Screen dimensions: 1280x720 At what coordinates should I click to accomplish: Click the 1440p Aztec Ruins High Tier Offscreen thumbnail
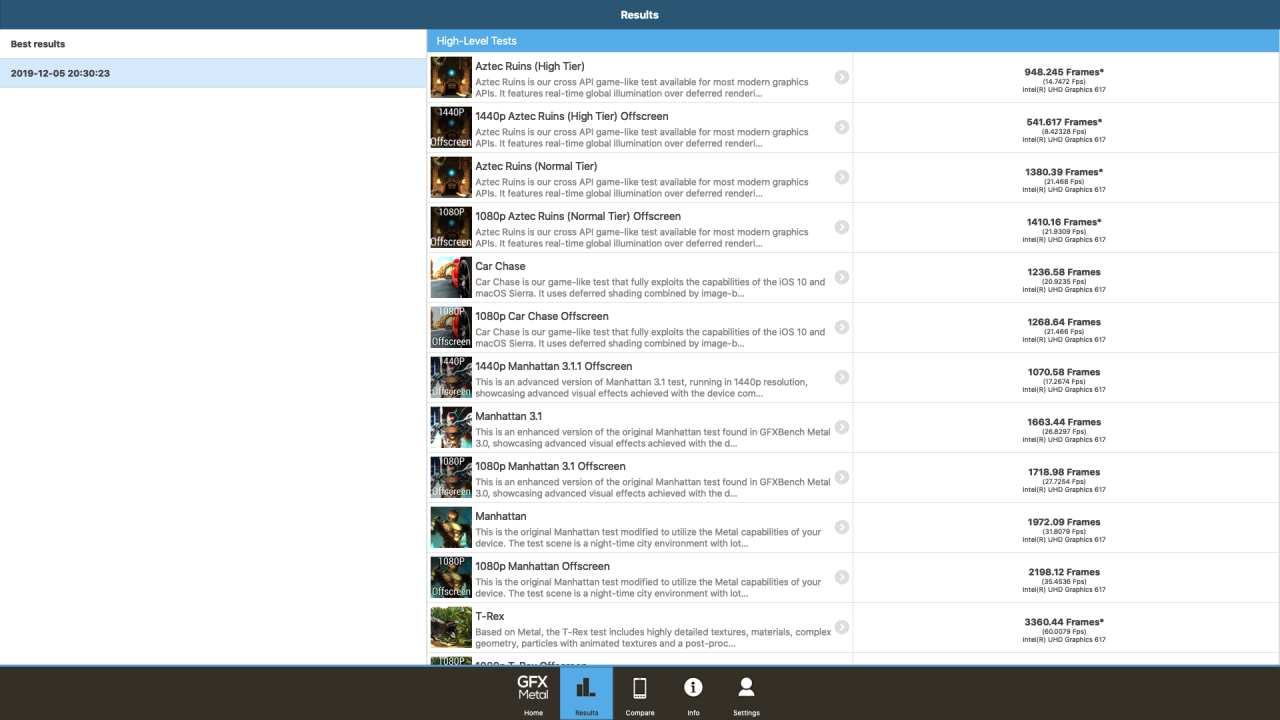coord(451,127)
